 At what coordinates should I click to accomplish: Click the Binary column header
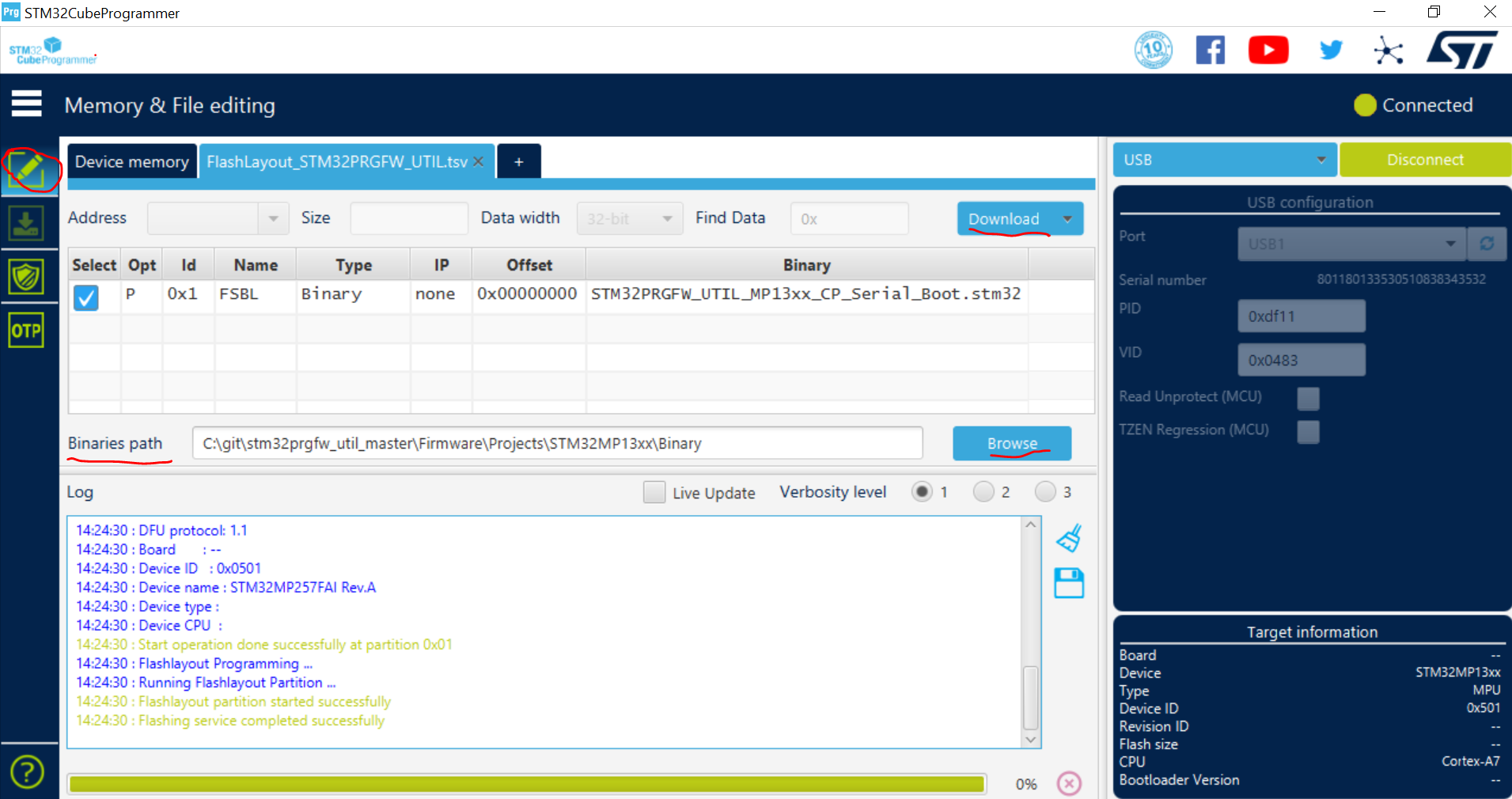[x=807, y=265]
